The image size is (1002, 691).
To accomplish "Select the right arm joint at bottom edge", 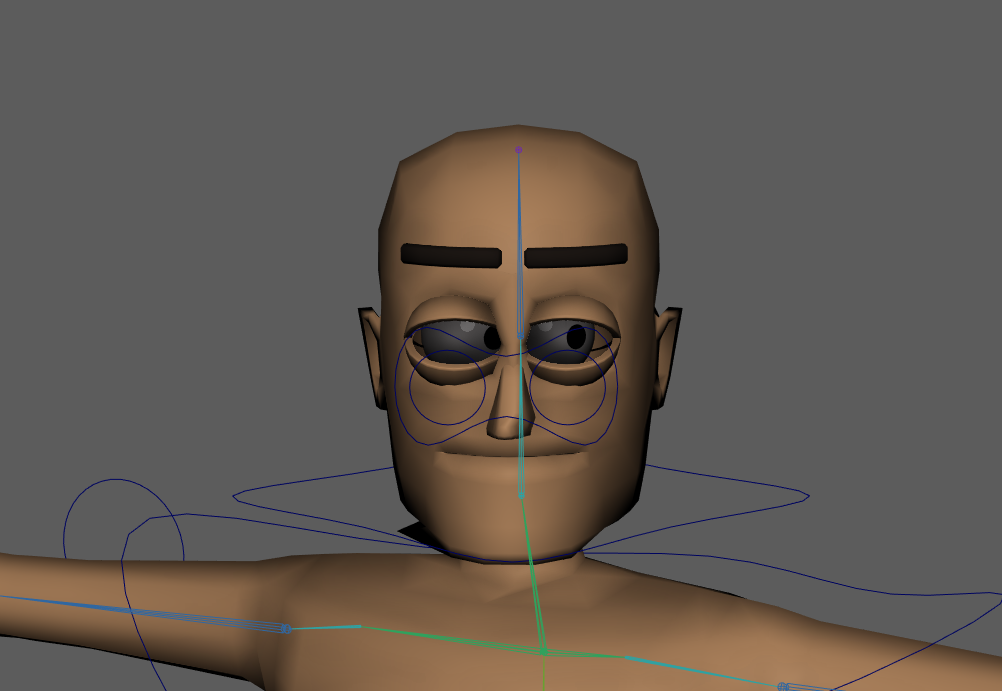I will 784,686.
